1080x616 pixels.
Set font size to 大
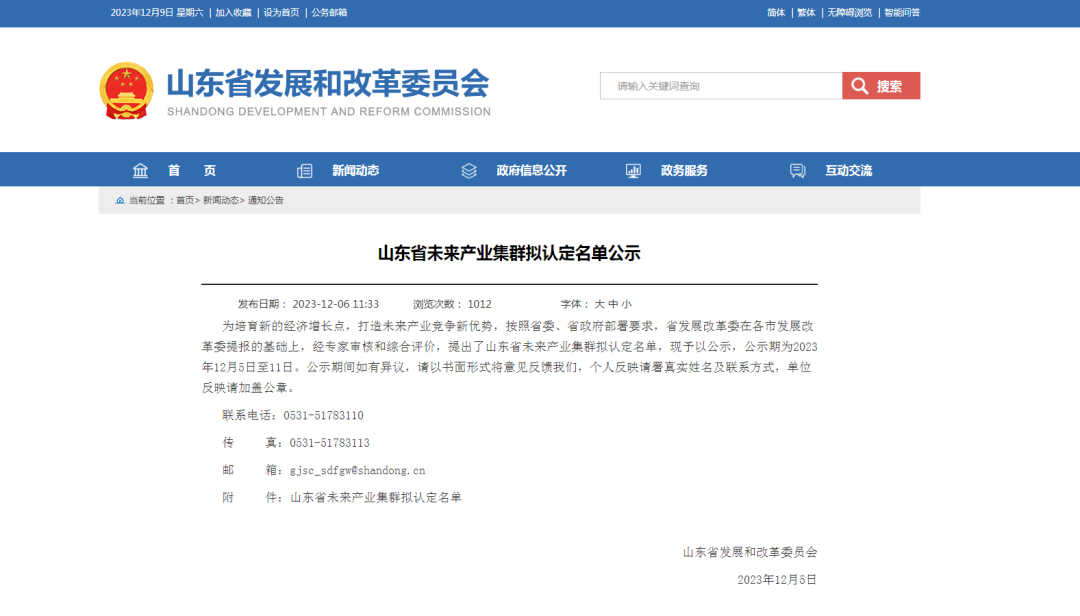[x=599, y=304]
